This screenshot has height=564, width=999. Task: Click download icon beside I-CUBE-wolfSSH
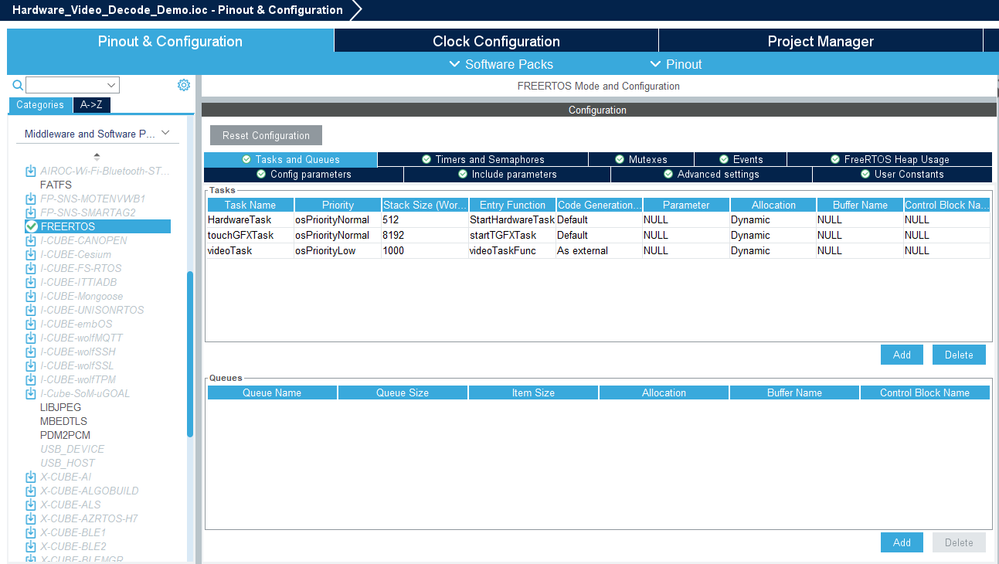point(31,352)
